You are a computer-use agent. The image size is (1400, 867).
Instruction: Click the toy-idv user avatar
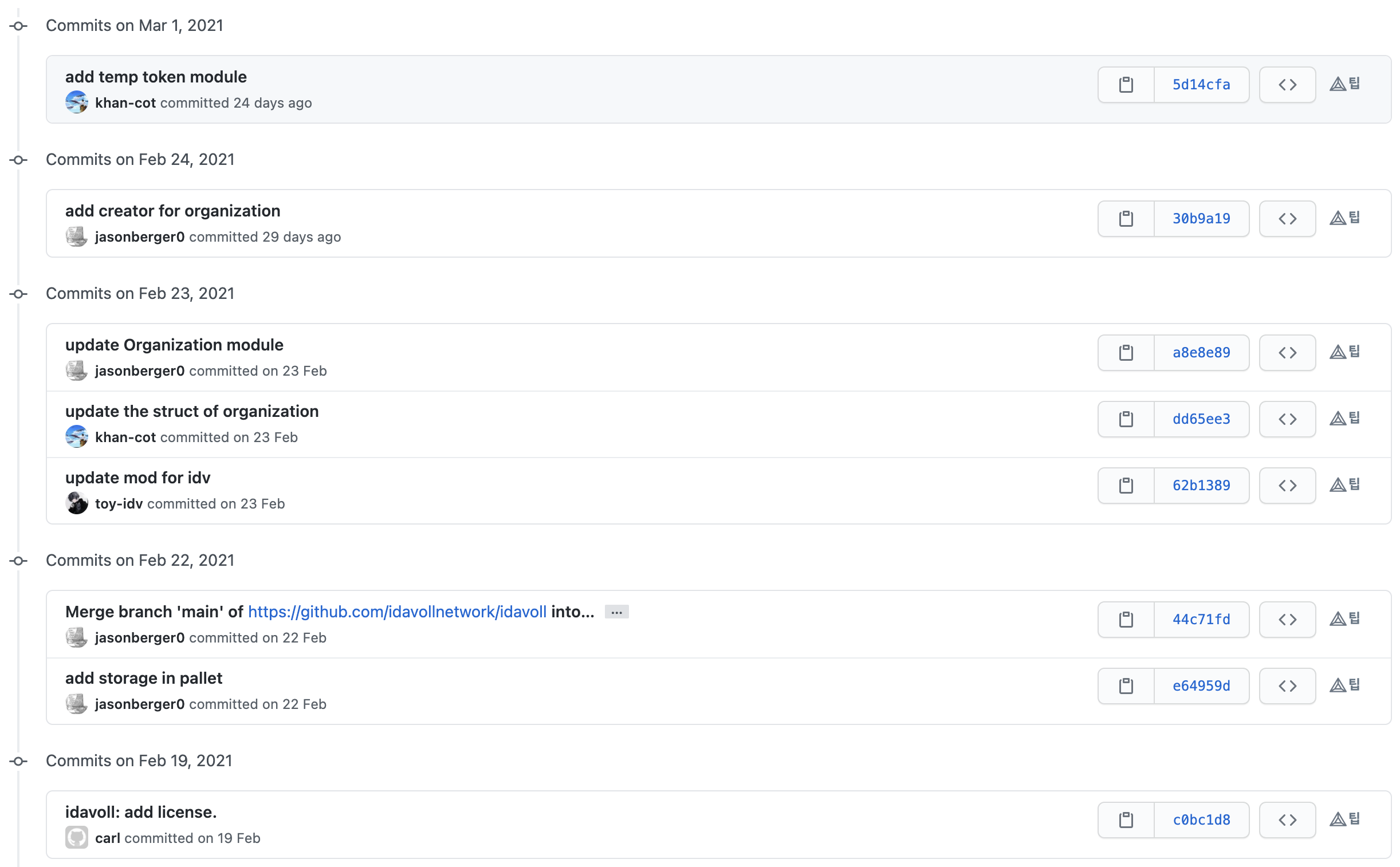pos(76,503)
